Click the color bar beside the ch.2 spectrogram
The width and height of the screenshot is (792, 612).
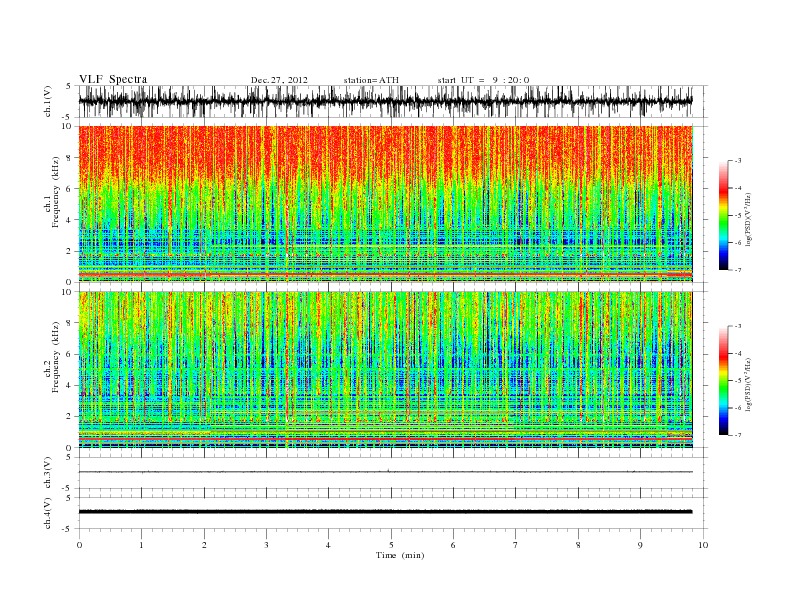point(723,381)
